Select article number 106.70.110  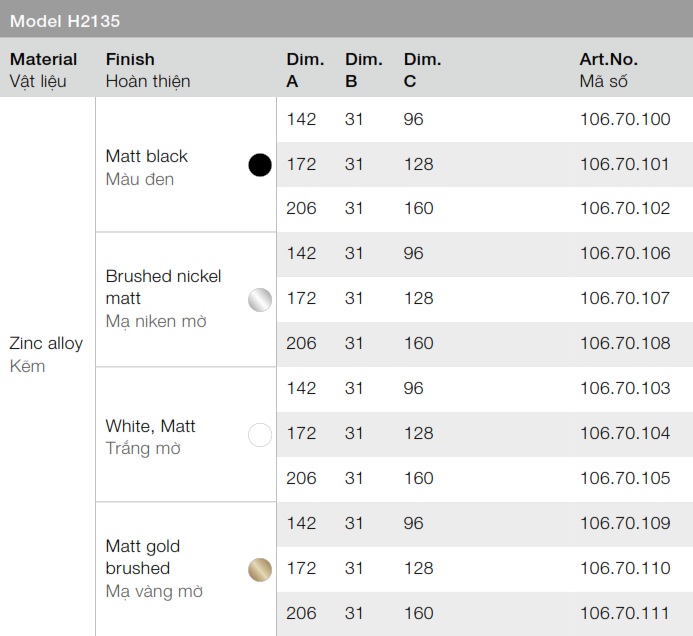625,569
